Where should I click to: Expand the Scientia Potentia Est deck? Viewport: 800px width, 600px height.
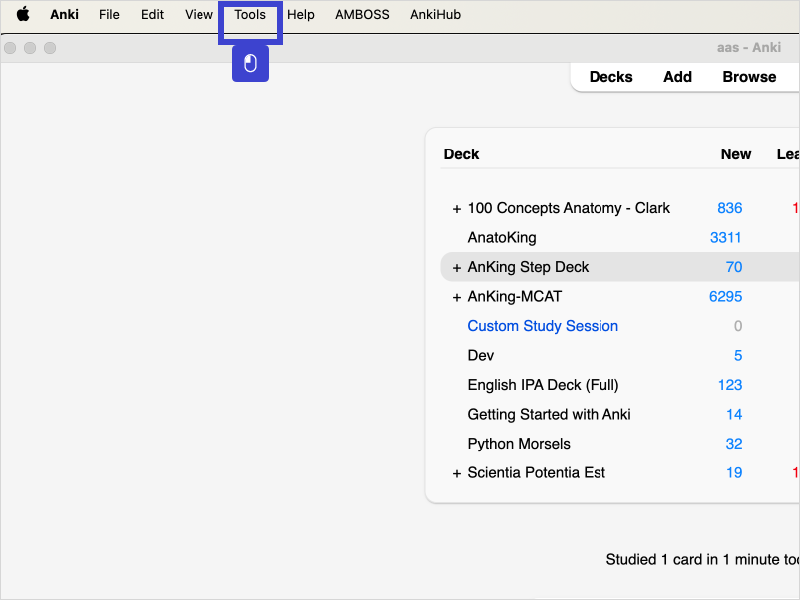tap(457, 473)
